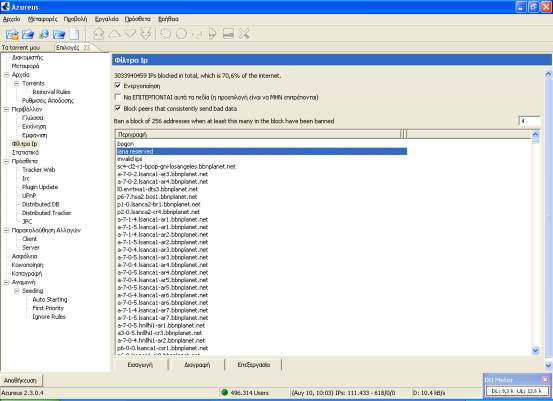This screenshot has height=401, width=553.
Task: Open the Πρόσθετα menu in menu bar
Action: pyautogui.click(x=138, y=19)
